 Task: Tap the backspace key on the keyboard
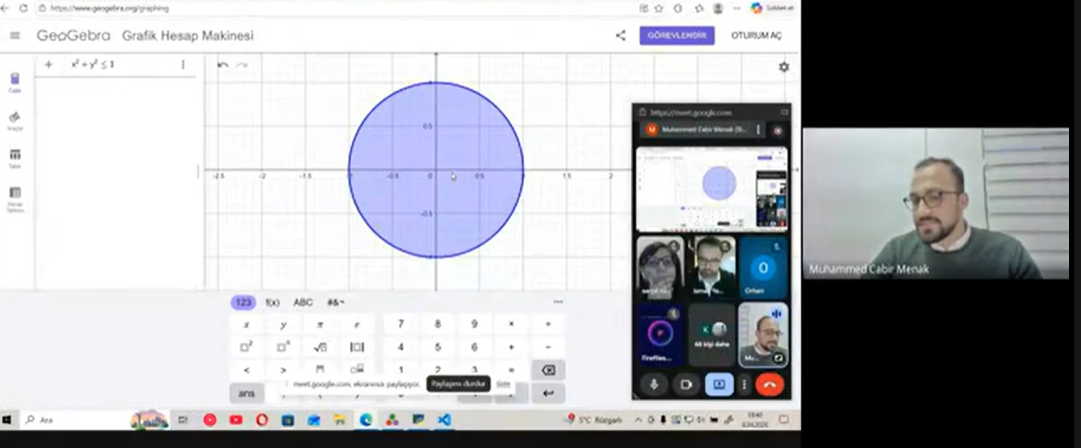tap(548, 370)
